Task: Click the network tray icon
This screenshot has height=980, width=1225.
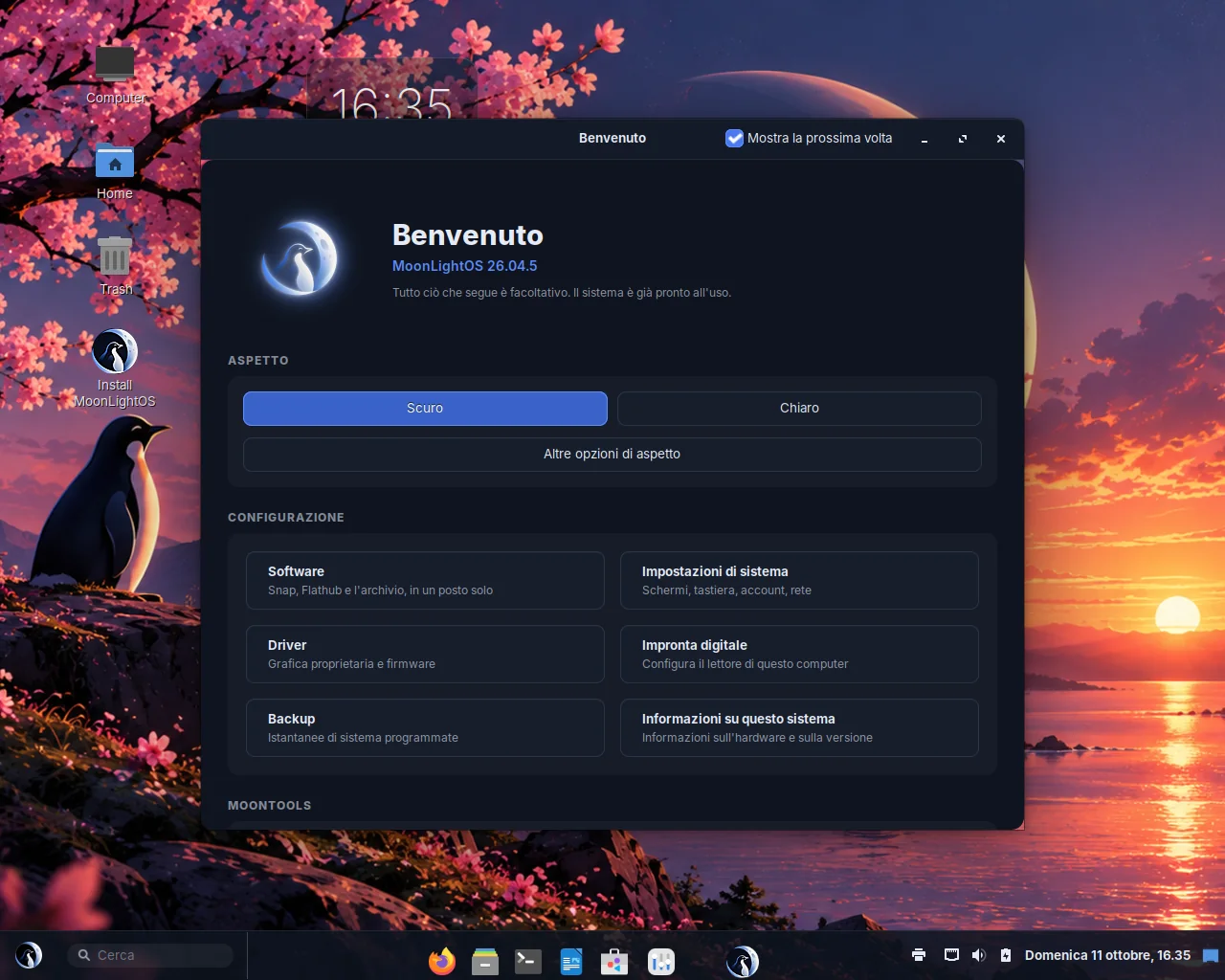Action: click(951, 954)
